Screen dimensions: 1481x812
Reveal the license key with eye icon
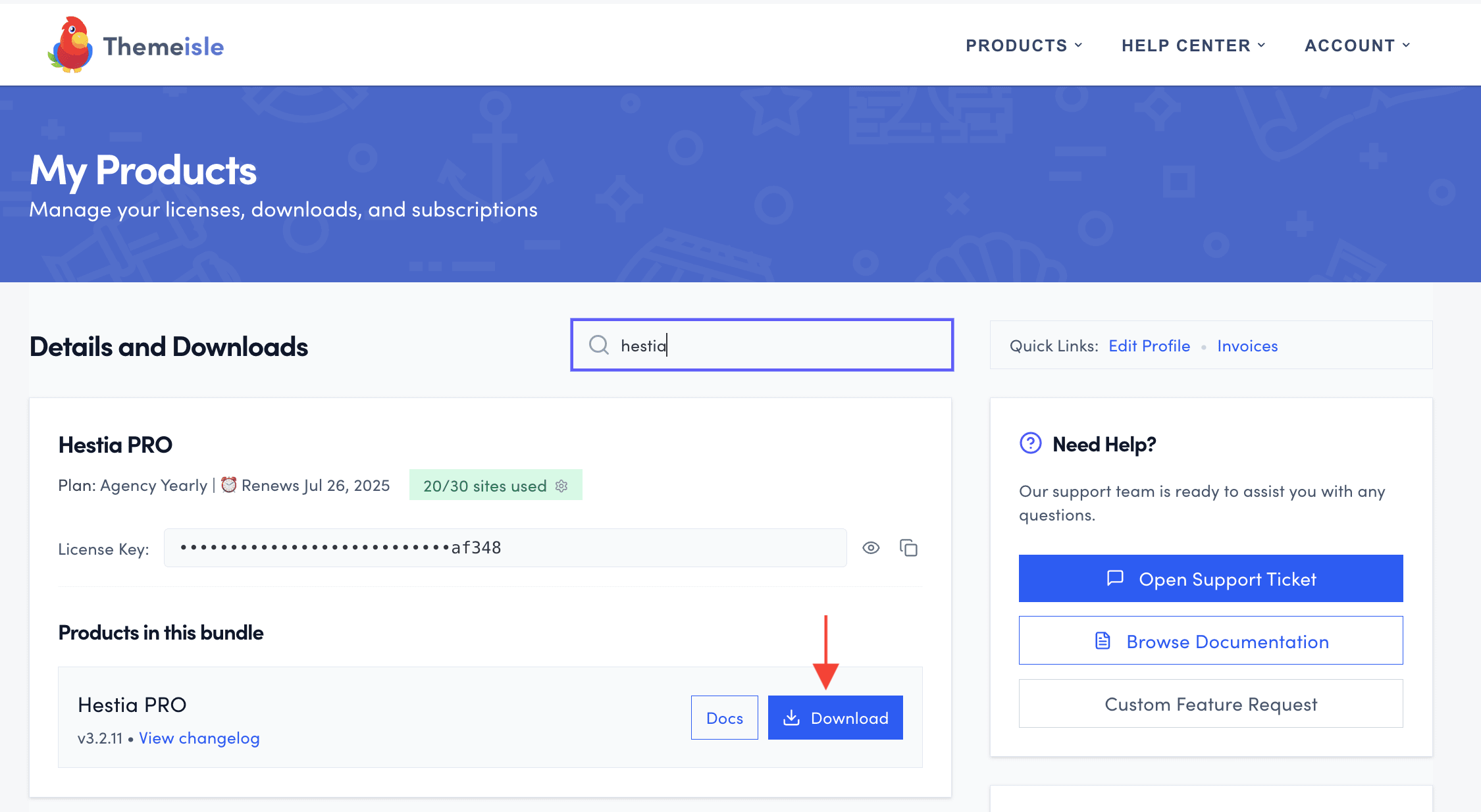[871, 547]
